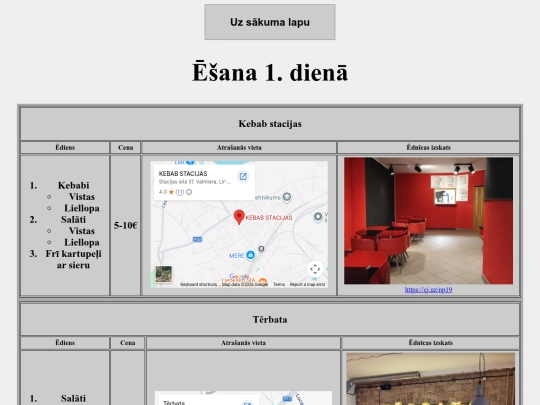
Task: Click the rating info icon beside reviews
Action: [x=189, y=192]
